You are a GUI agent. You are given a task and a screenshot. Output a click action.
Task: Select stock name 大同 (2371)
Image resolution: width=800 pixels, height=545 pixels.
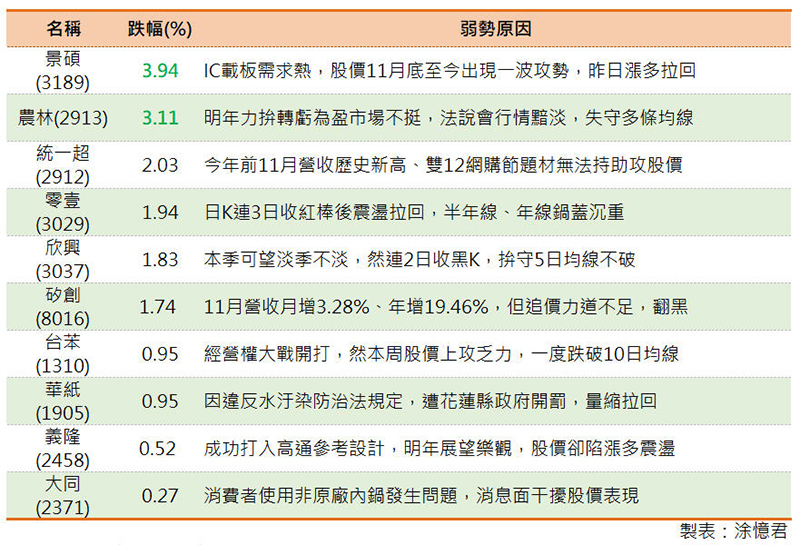pos(63,496)
